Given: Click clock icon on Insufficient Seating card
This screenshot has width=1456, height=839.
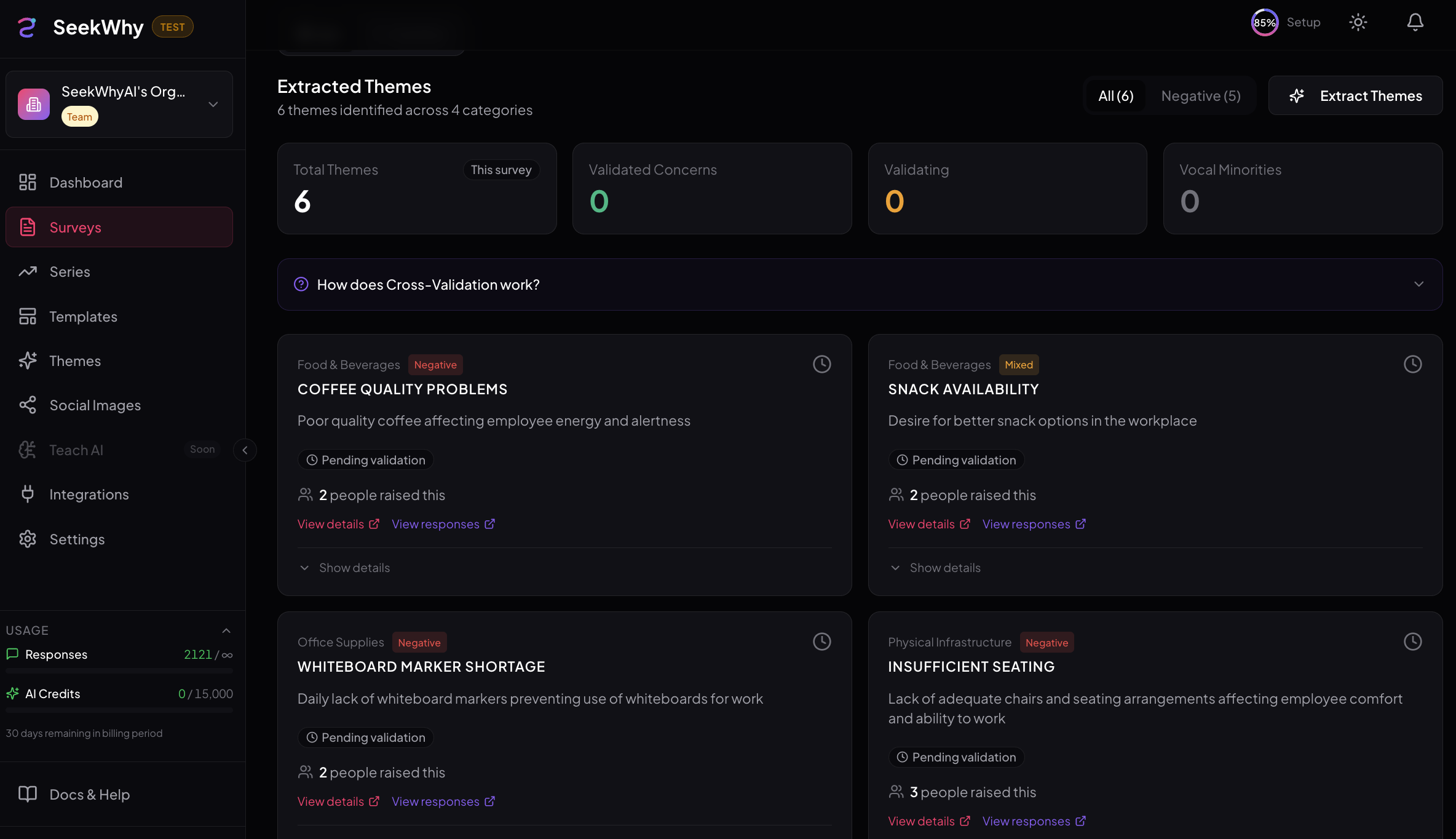Looking at the screenshot, I should tap(1412, 642).
